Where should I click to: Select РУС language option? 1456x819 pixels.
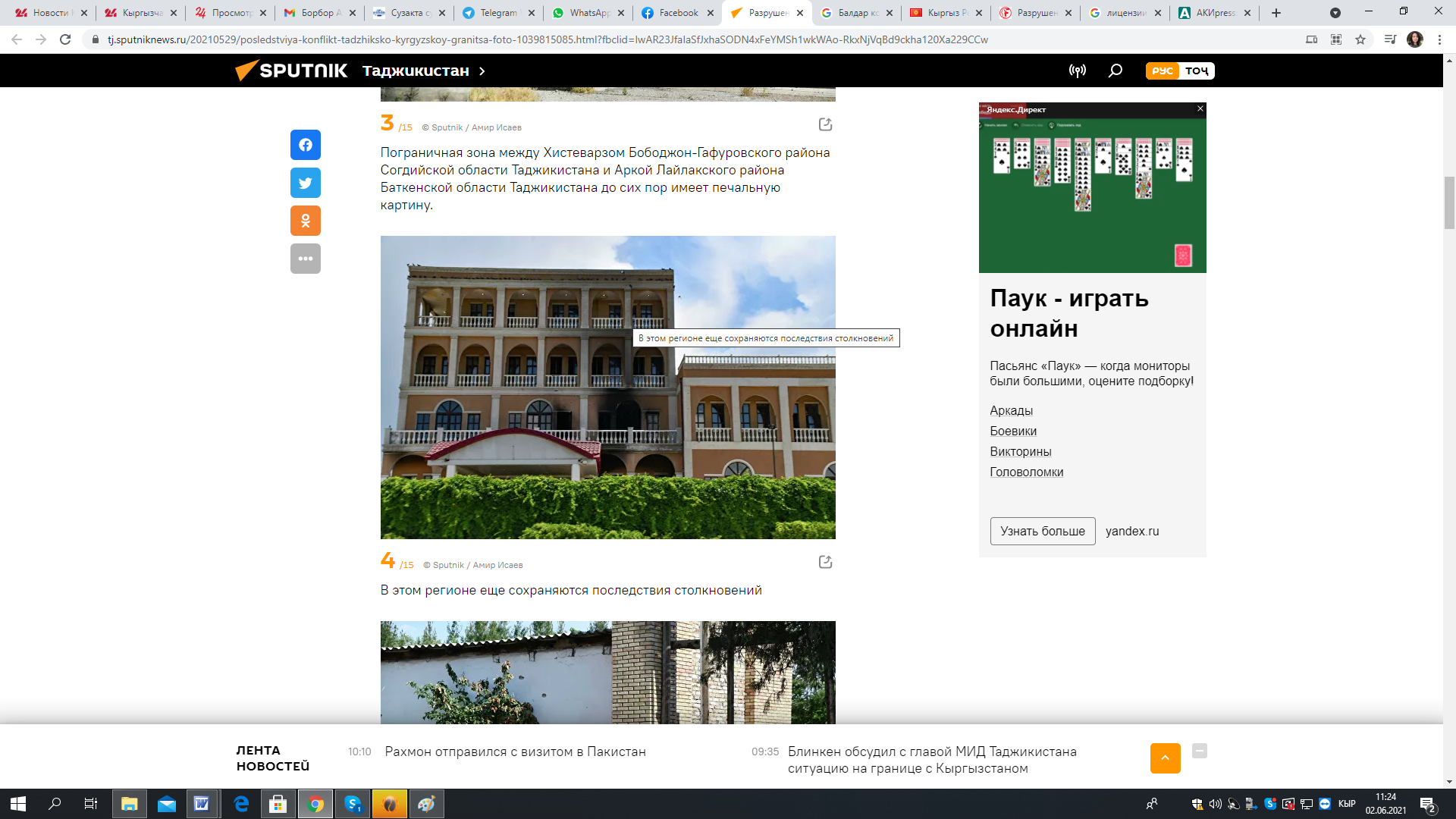point(1162,71)
